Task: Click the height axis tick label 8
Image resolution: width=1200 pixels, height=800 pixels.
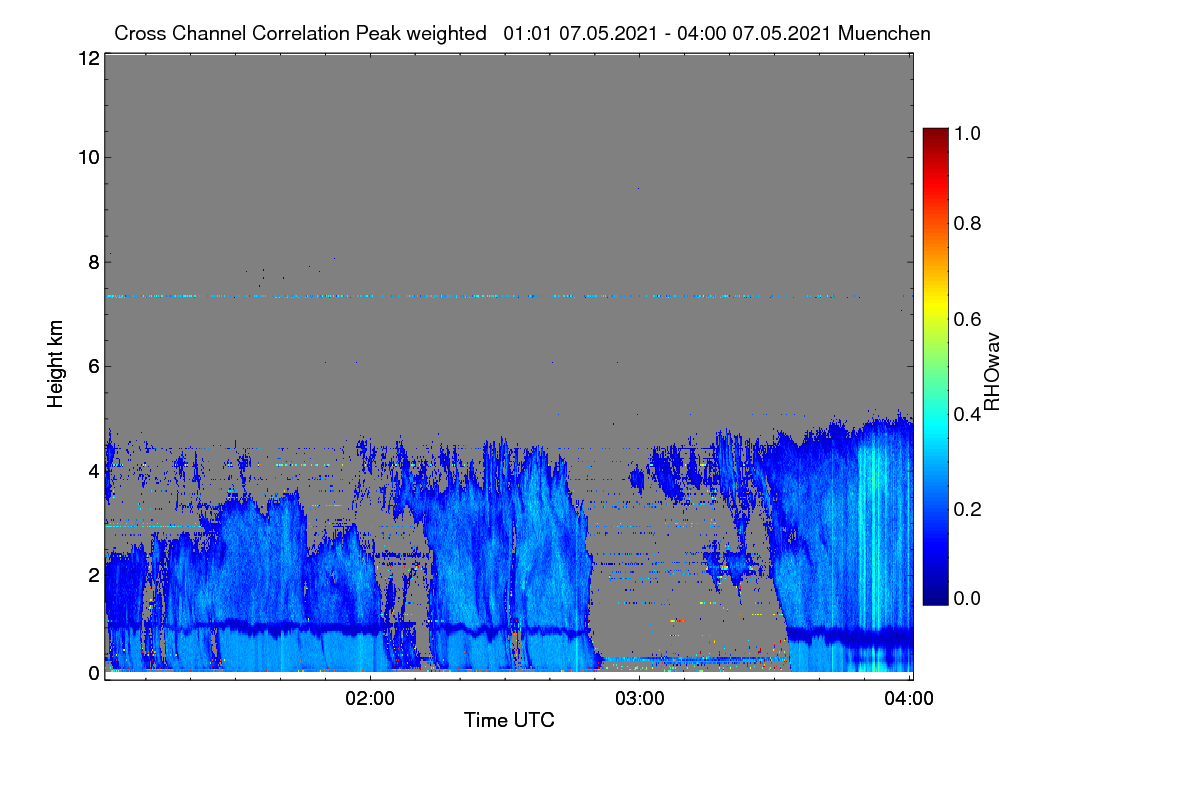Action: coord(92,262)
